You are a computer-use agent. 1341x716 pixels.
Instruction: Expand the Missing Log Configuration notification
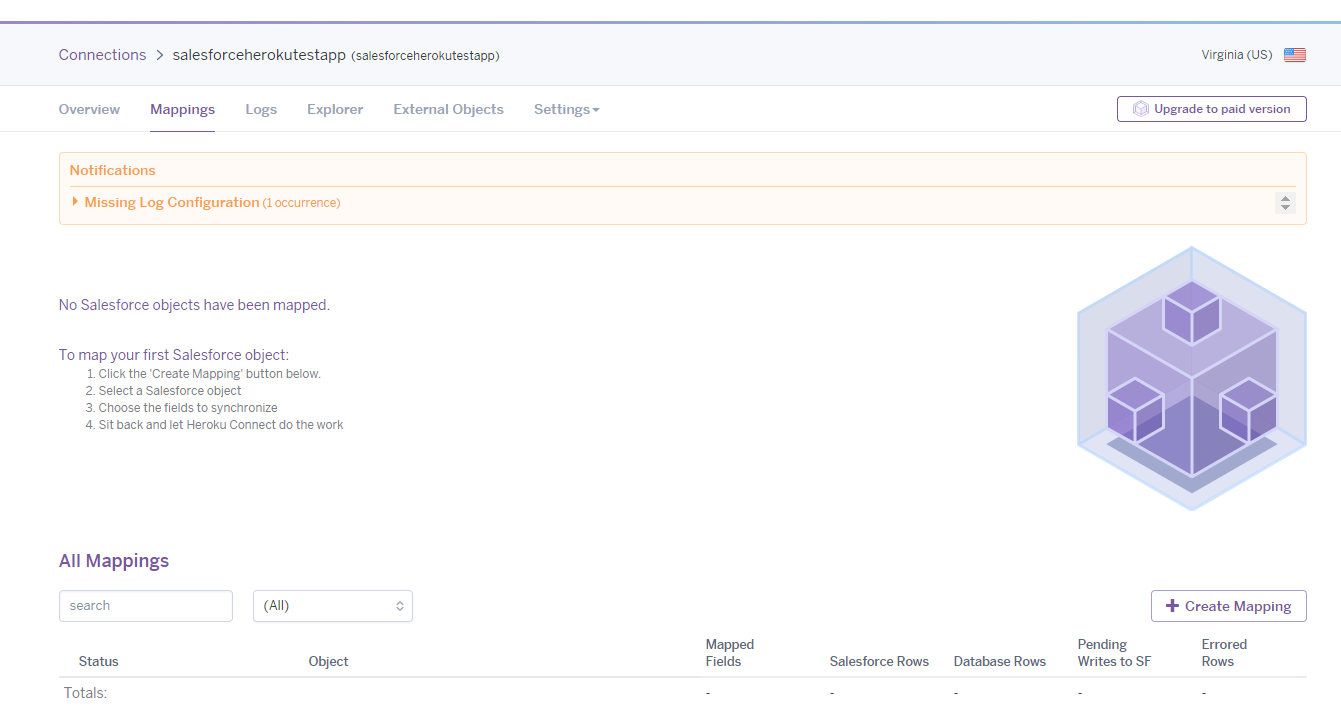pyautogui.click(x=171, y=202)
